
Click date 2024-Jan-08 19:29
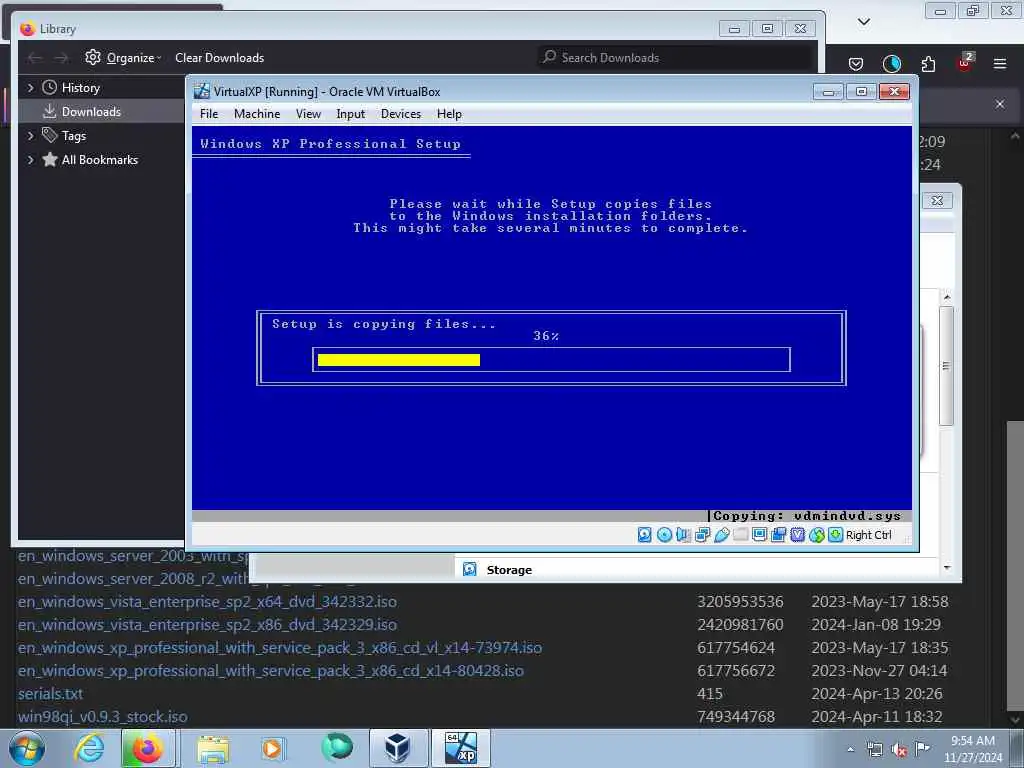876,625
